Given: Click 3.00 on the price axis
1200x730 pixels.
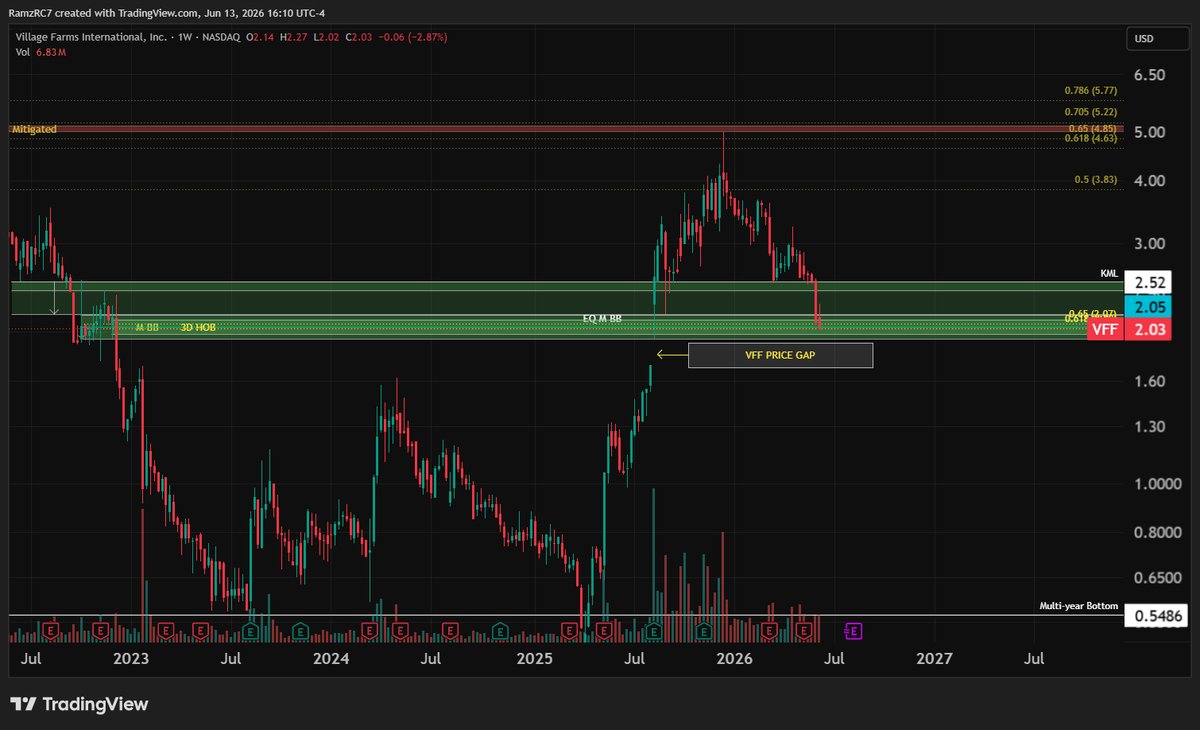Looking at the screenshot, I should click(x=1150, y=243).
